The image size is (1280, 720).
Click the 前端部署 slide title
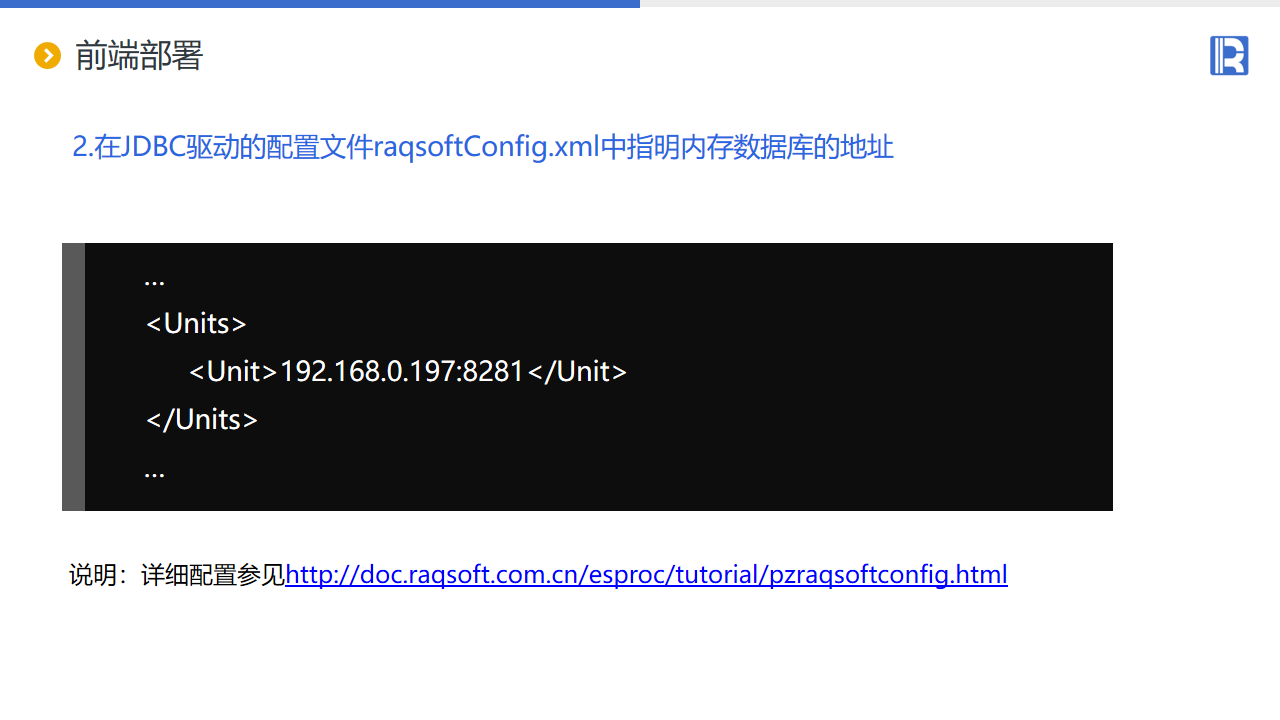pos(139,56)
